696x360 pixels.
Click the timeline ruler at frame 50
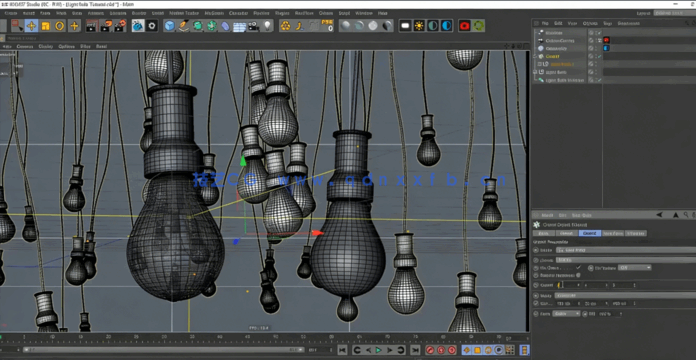(276, 337)
